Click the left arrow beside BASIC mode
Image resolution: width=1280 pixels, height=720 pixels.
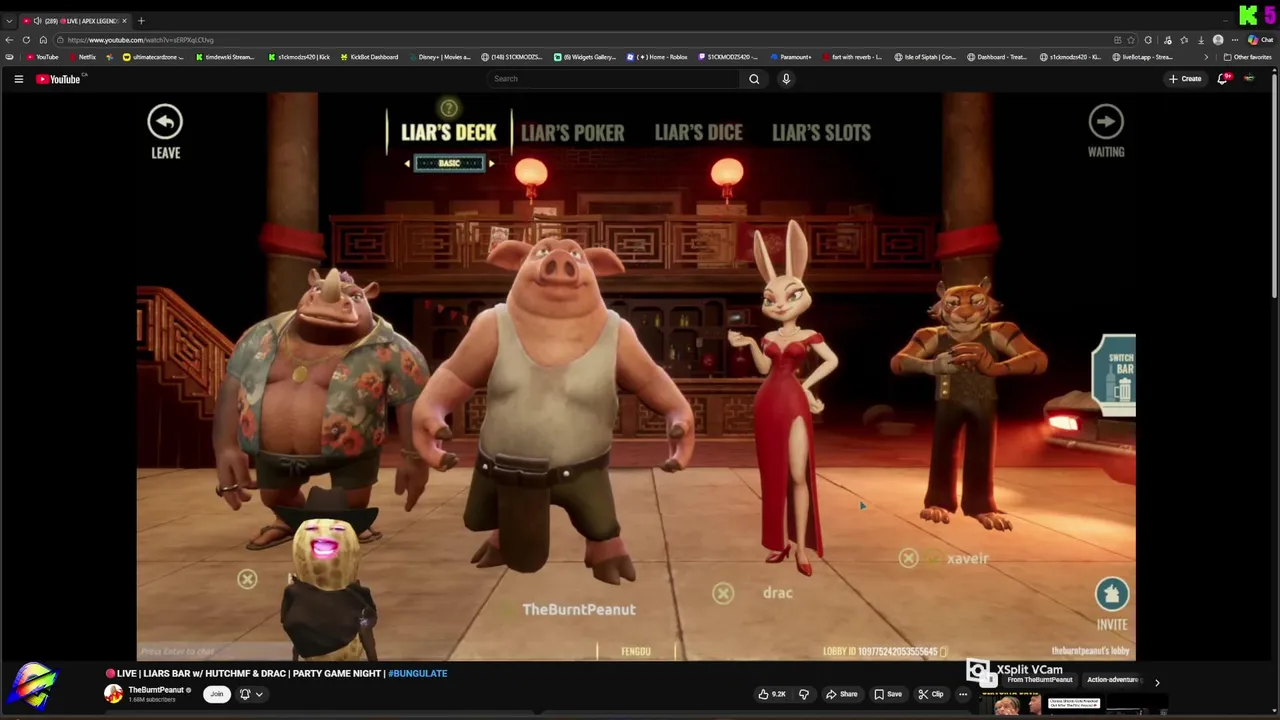[x=408, y=163]
